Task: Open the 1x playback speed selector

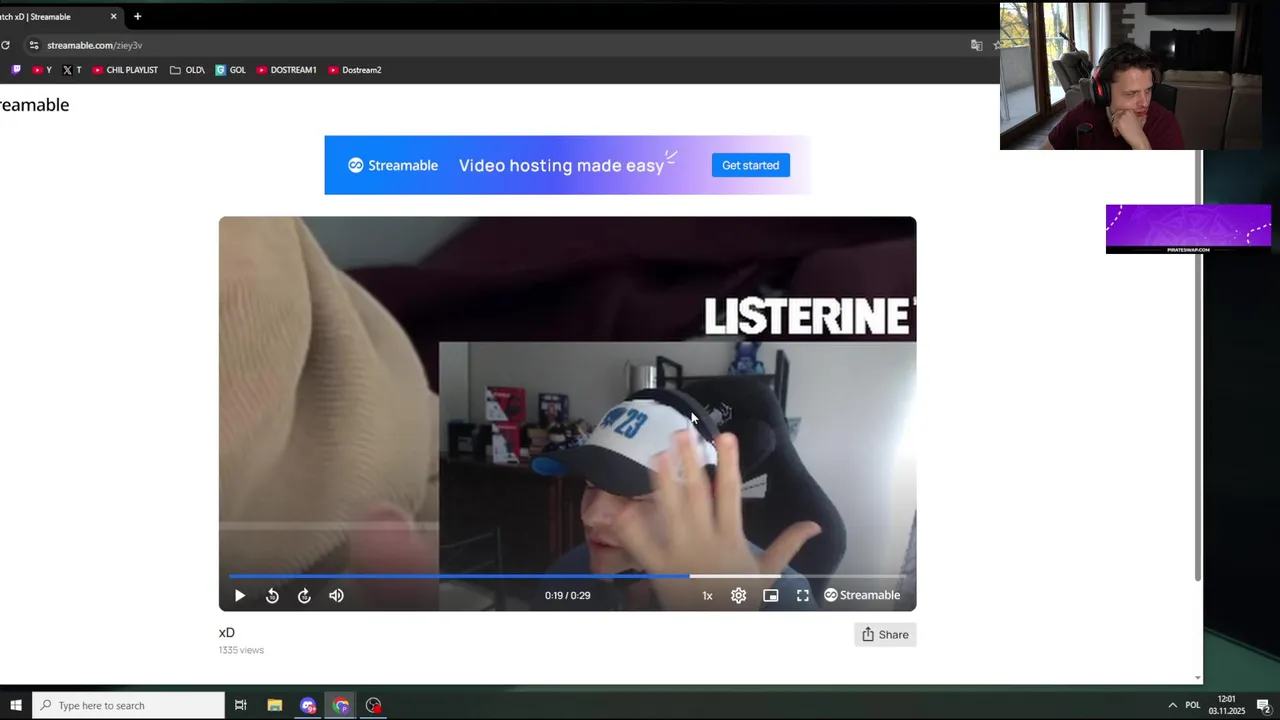Action: tap(707, 595)
